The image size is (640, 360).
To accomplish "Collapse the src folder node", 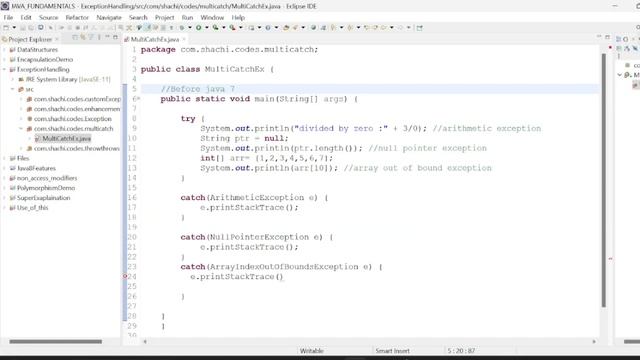I will 13,89.
